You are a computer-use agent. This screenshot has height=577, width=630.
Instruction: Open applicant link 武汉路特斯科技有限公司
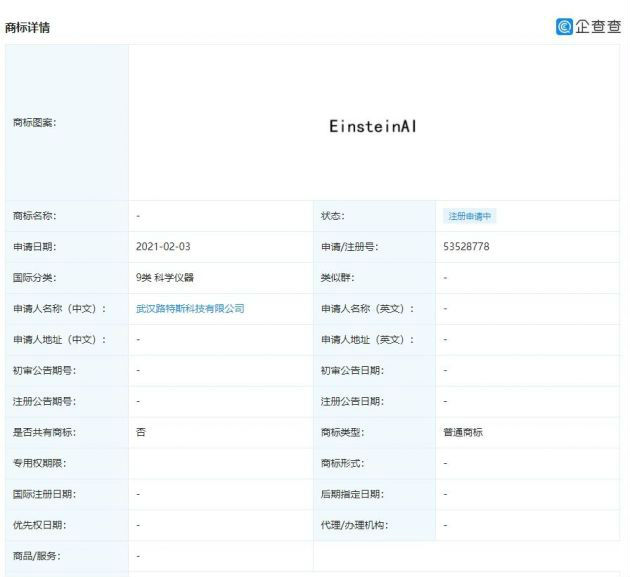coord(190,309)
